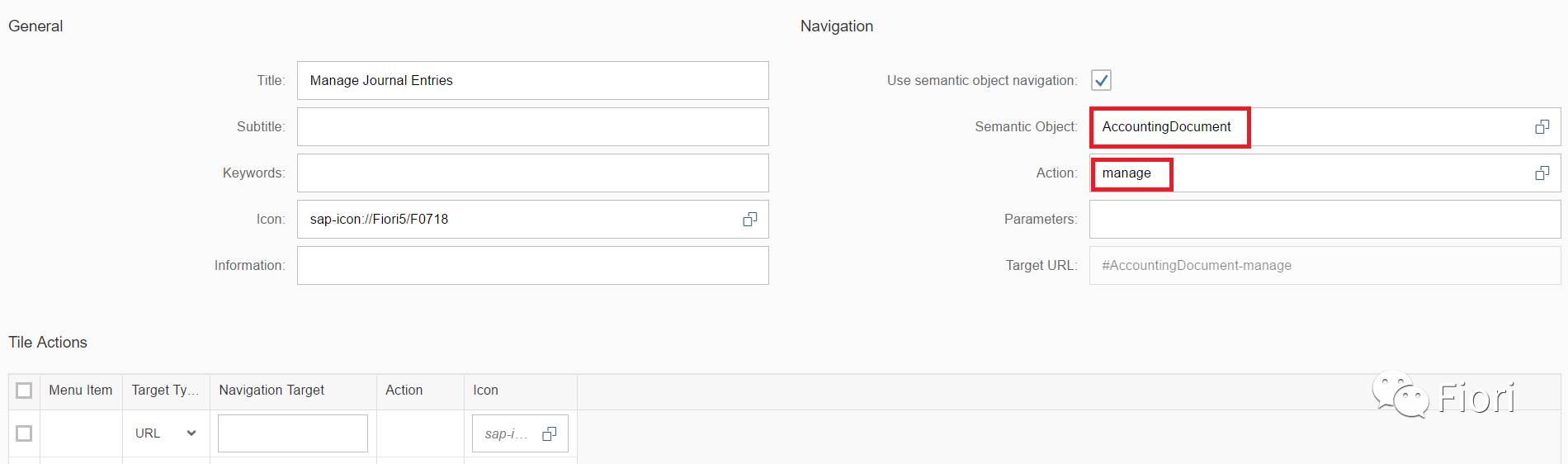Click the Navigation Target cell input
The width and height of the screenshot is (1568, 464).
(x=292, y=433)
